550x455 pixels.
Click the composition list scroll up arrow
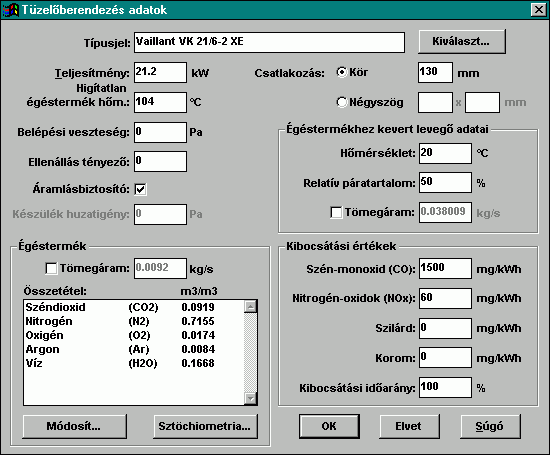tap(250, 307)
